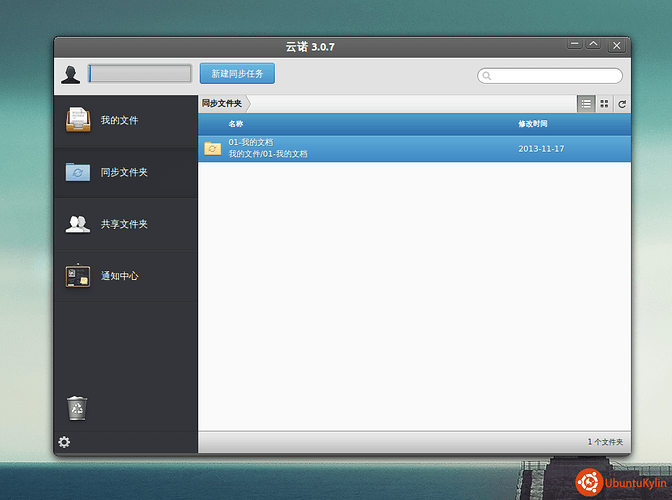Open the recycle bin

coord(77,407)
